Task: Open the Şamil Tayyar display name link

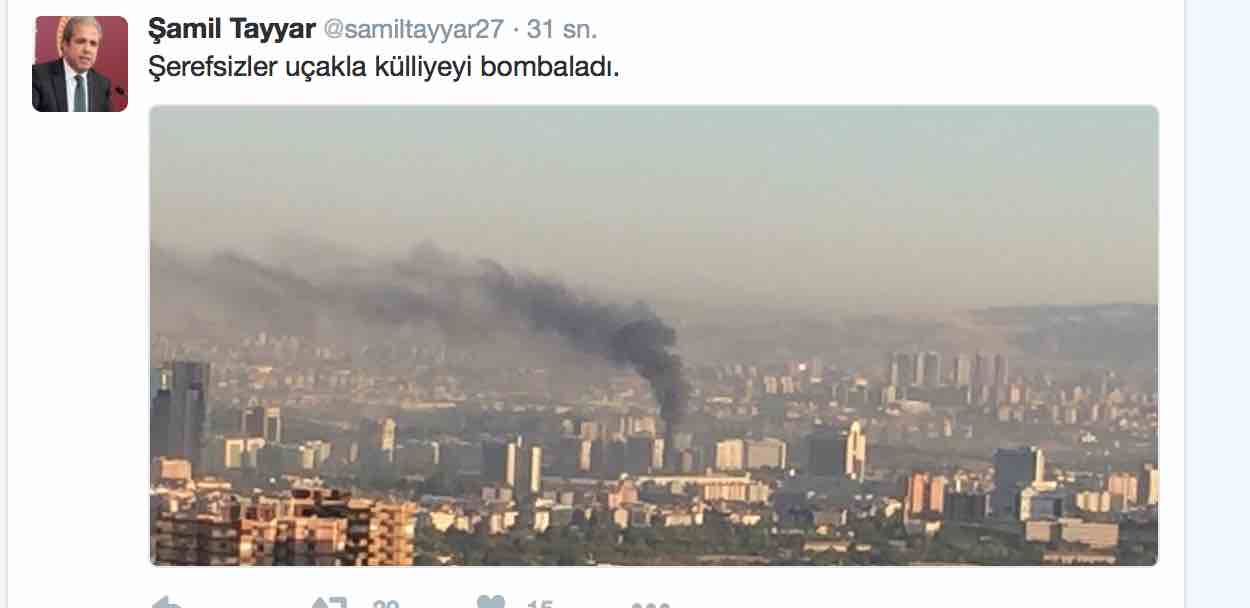Action: tap(229, 28)
